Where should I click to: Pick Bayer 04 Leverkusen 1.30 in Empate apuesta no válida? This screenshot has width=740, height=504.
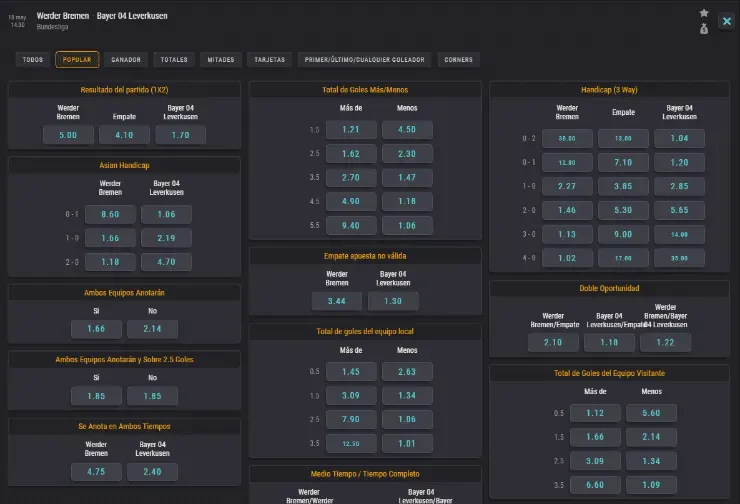[393, 300]
